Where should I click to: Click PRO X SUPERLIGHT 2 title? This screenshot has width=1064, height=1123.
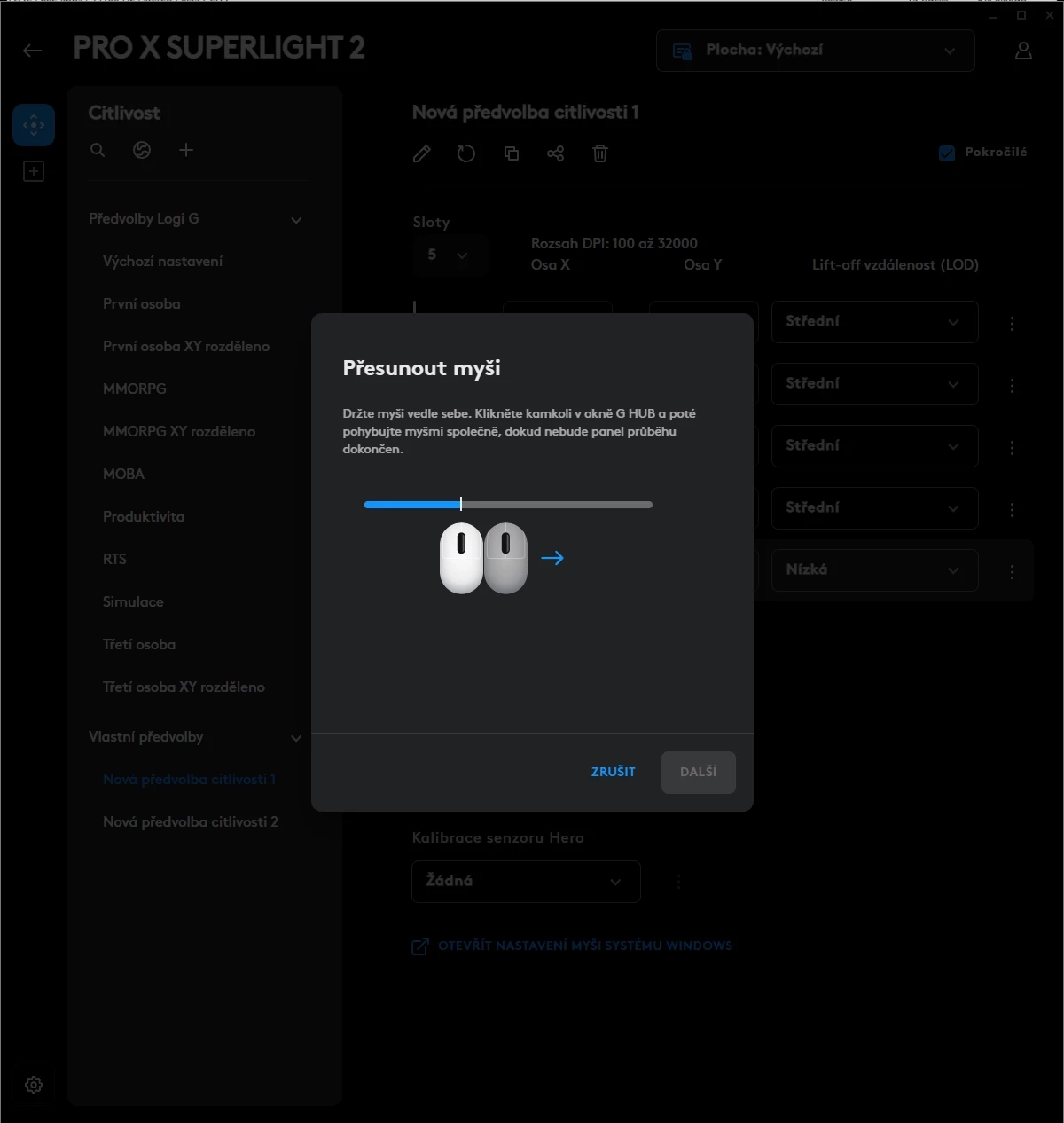pyautogui.click(x=219, y=48)
